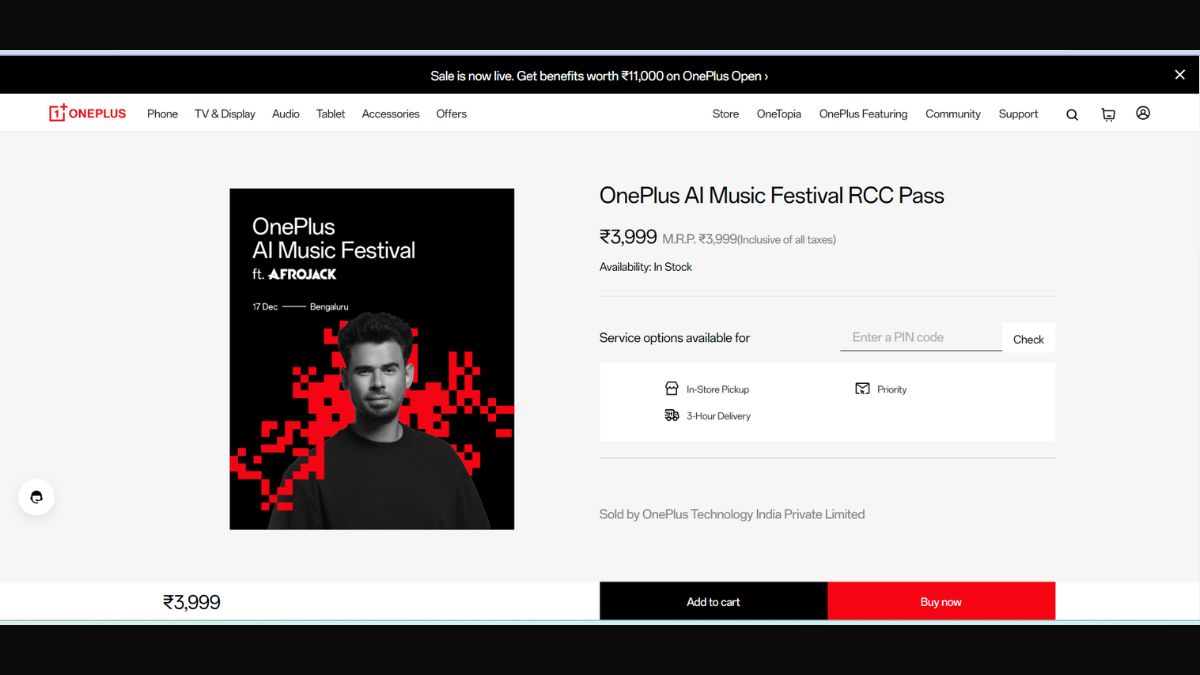This screenshot has width=1200, height=675.
Task: Focus the PIN code input field
Action: (x=921, y=338)
